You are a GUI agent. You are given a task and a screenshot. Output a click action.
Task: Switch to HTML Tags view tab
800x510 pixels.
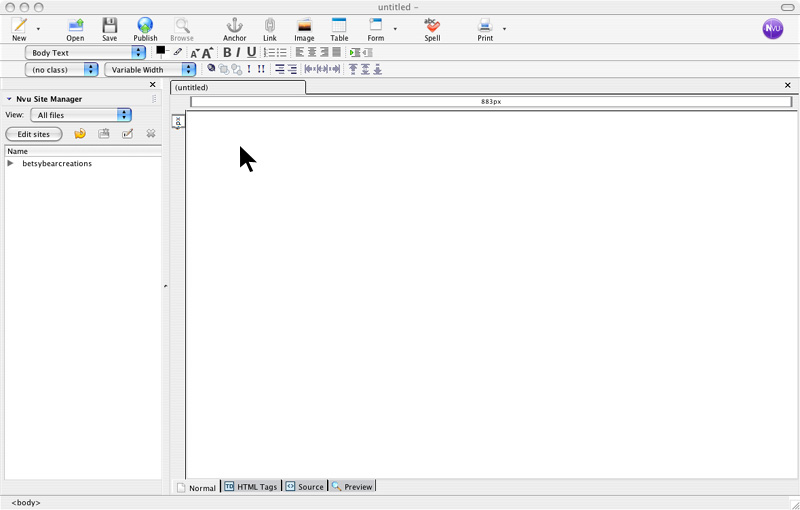(252, 487)
